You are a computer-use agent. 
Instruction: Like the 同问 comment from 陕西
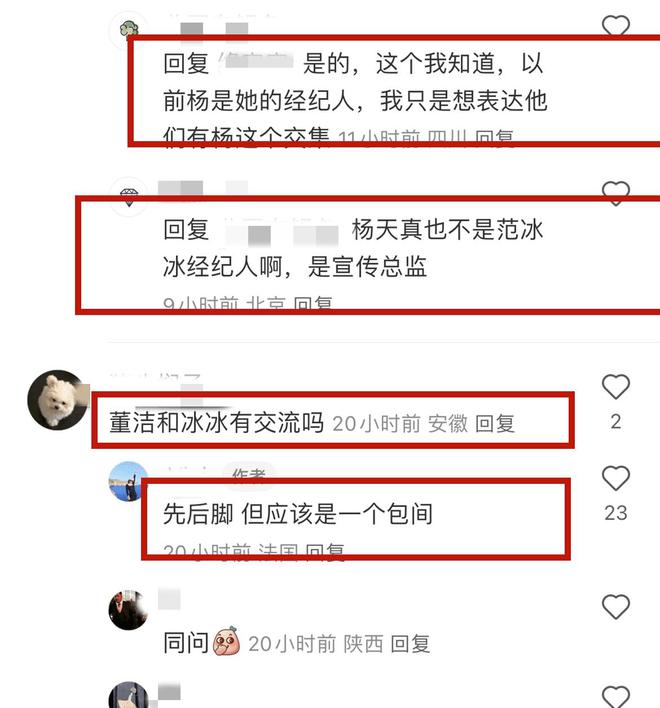point(616,606)
